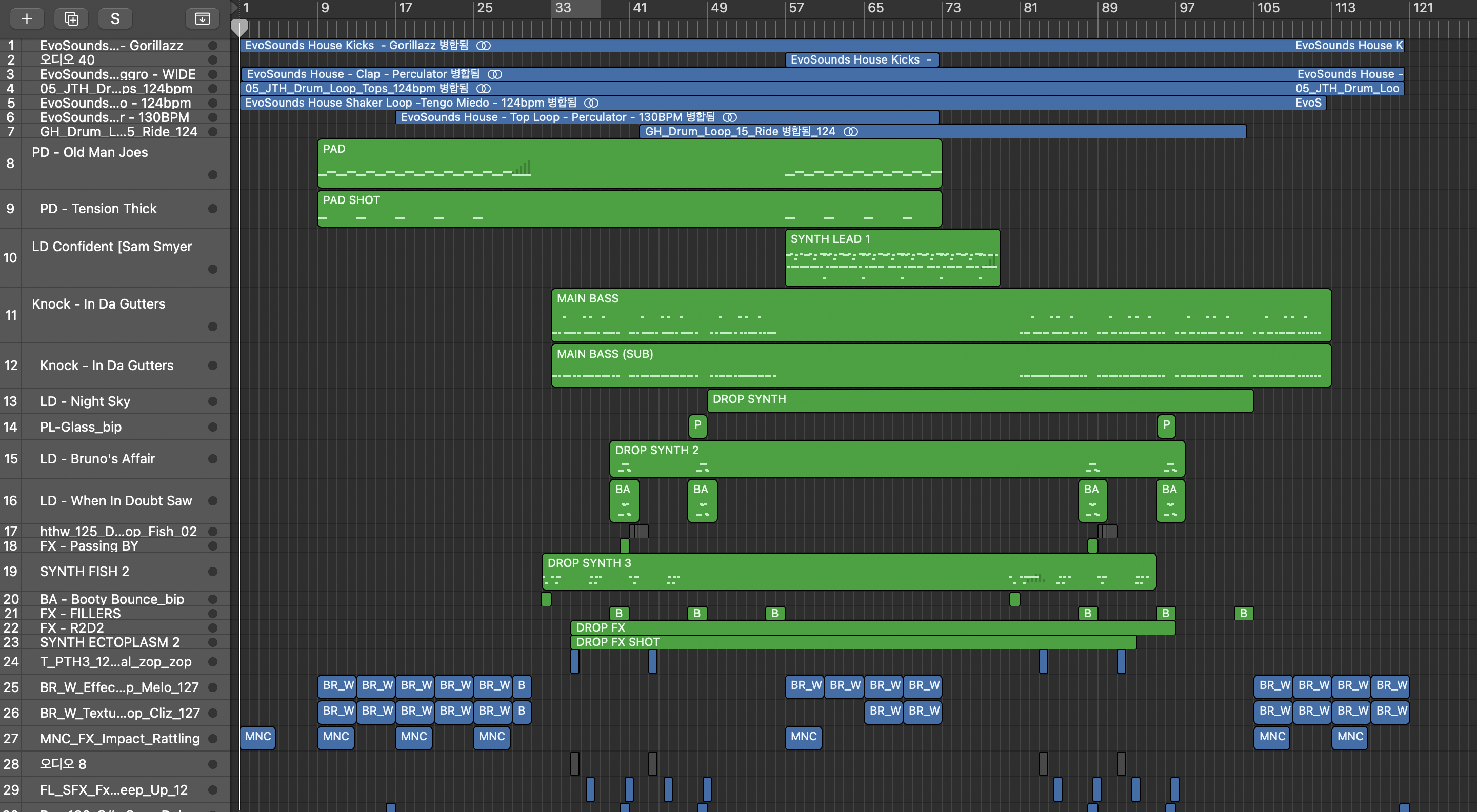Select the EvoSounds House Kicks Gorillazz audio region
The width and height of the screenshot is (1477, 812).
[822, 46]
